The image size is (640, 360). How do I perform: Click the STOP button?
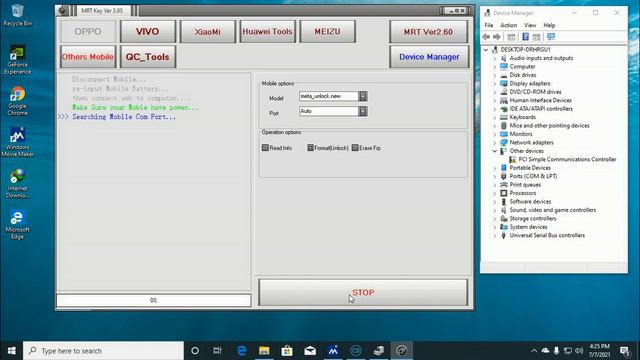point(363,292)
